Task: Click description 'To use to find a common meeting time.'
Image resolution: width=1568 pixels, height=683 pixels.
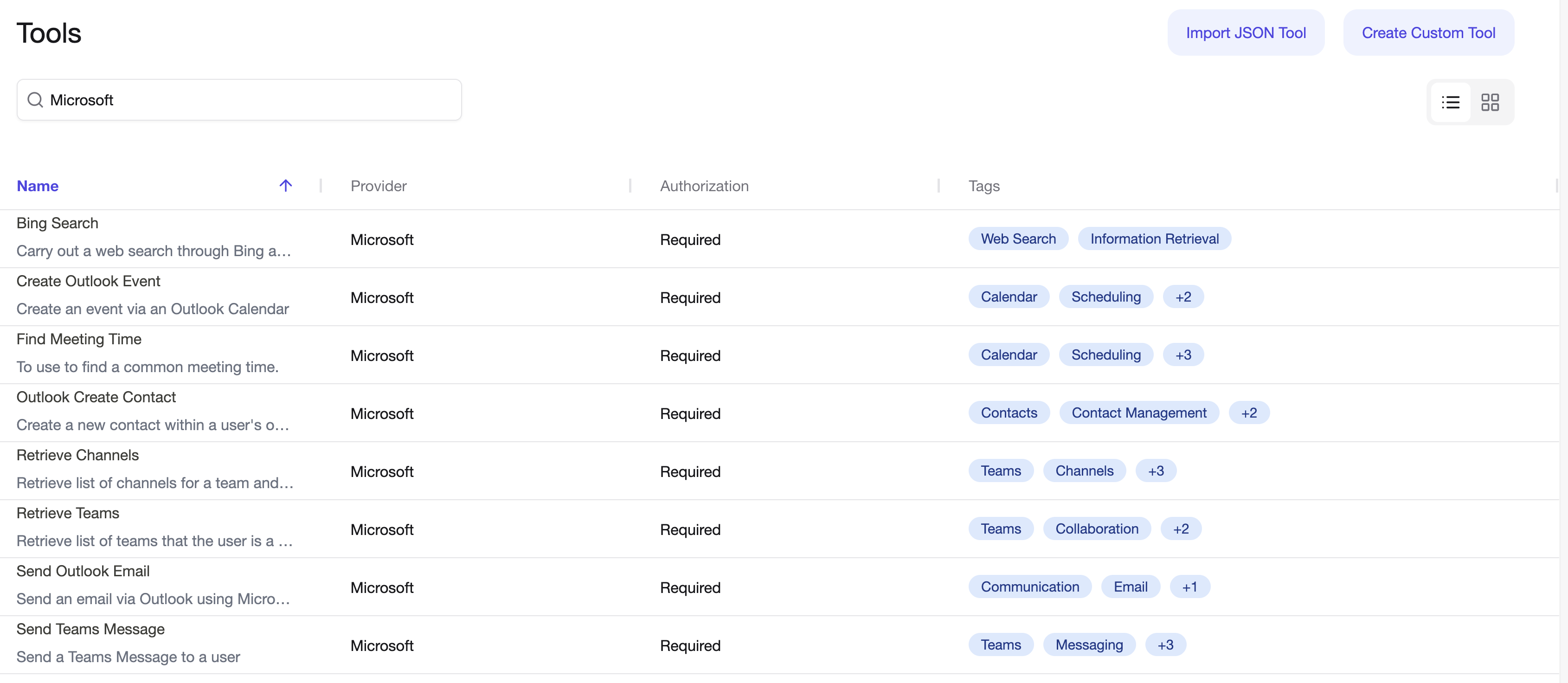Action: pyautogui.click(x=148, y=367)
